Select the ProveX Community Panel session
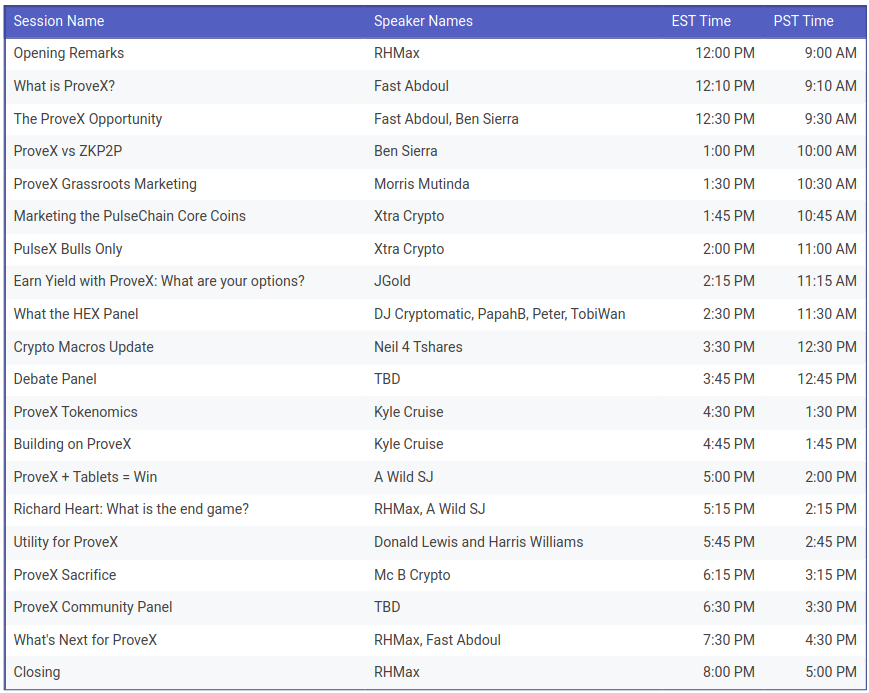The image size is (869, 693). click(93, 607)
